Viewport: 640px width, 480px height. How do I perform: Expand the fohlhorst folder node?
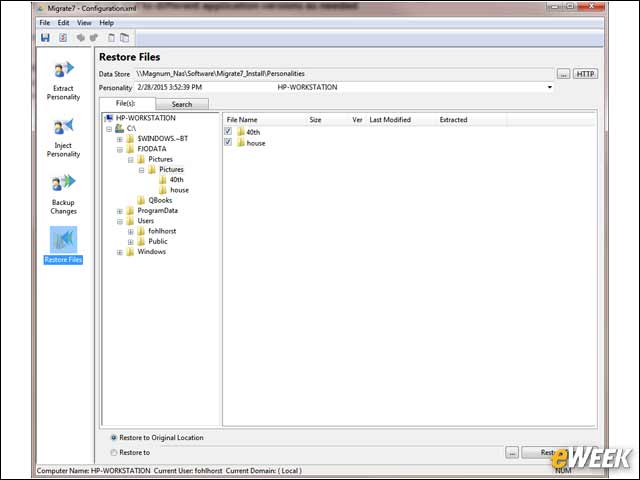pos(131,232)
